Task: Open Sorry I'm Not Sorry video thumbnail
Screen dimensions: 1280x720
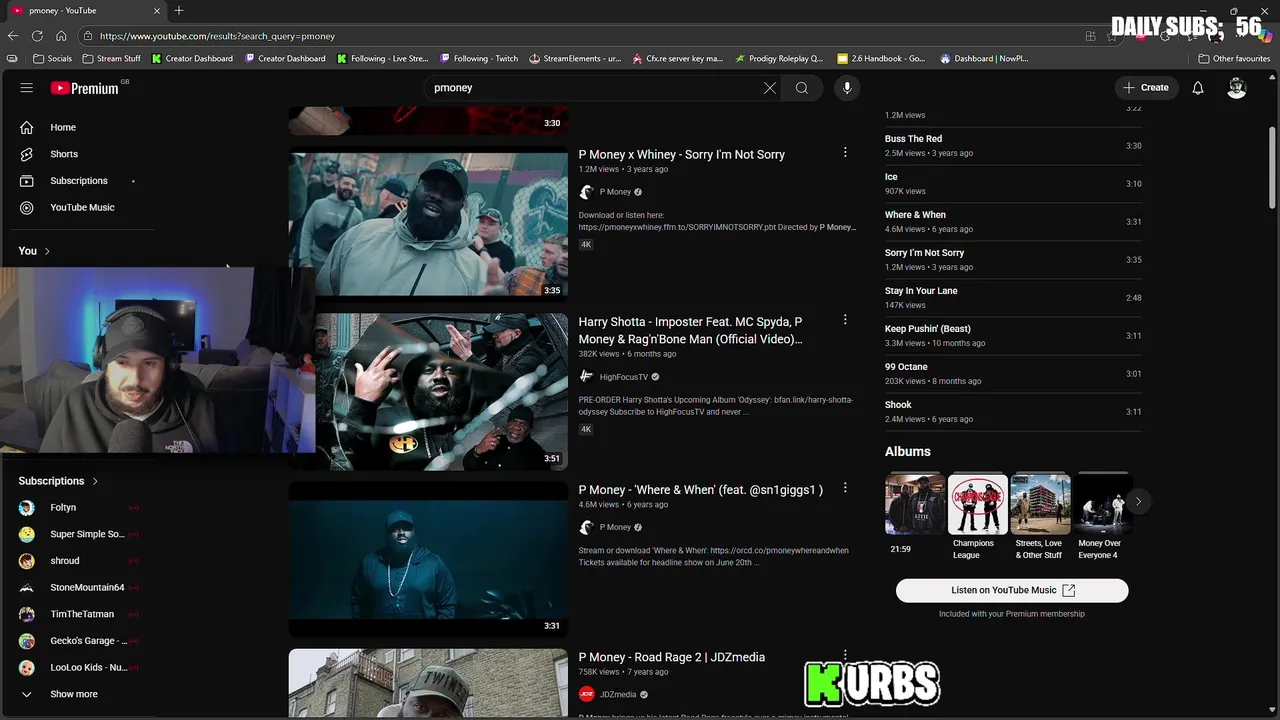Action: pyautogui.click(x=428, y=224)
